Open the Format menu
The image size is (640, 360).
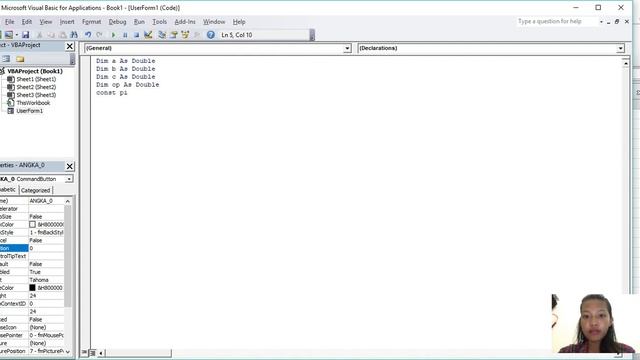pyautogui.click(x=91, y=22)
